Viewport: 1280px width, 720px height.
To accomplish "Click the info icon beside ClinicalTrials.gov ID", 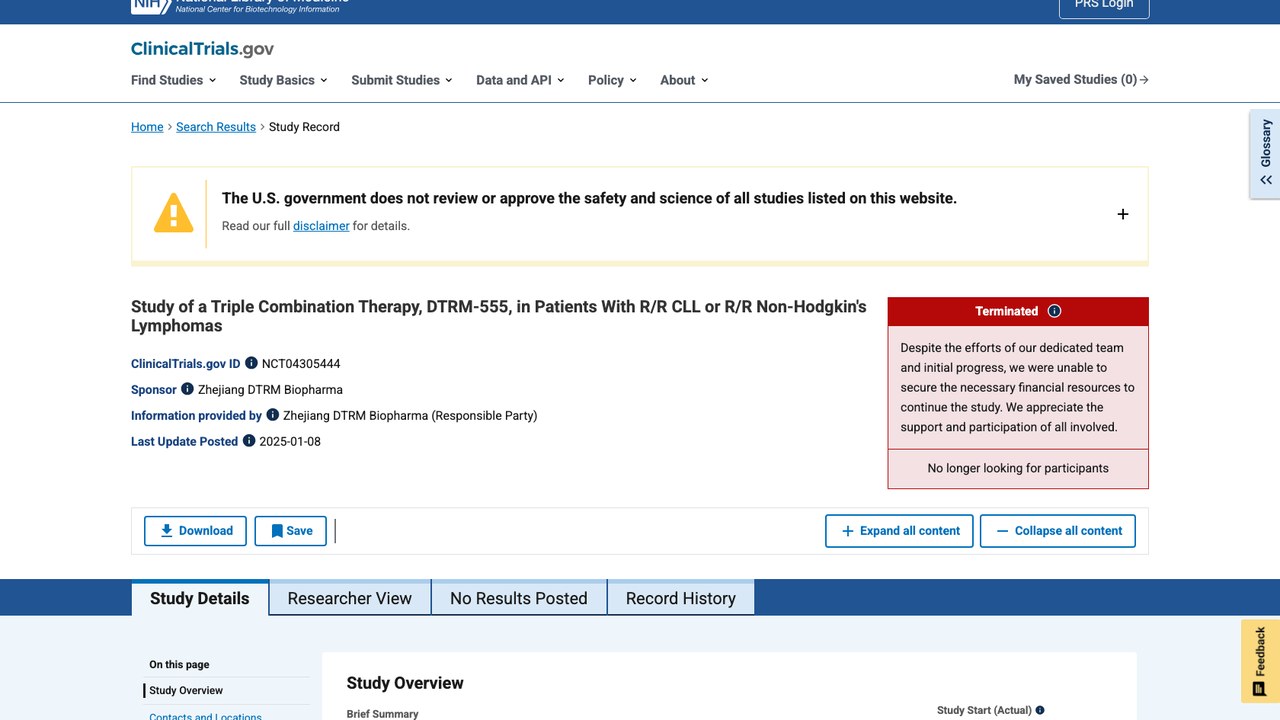I will 251,363.
